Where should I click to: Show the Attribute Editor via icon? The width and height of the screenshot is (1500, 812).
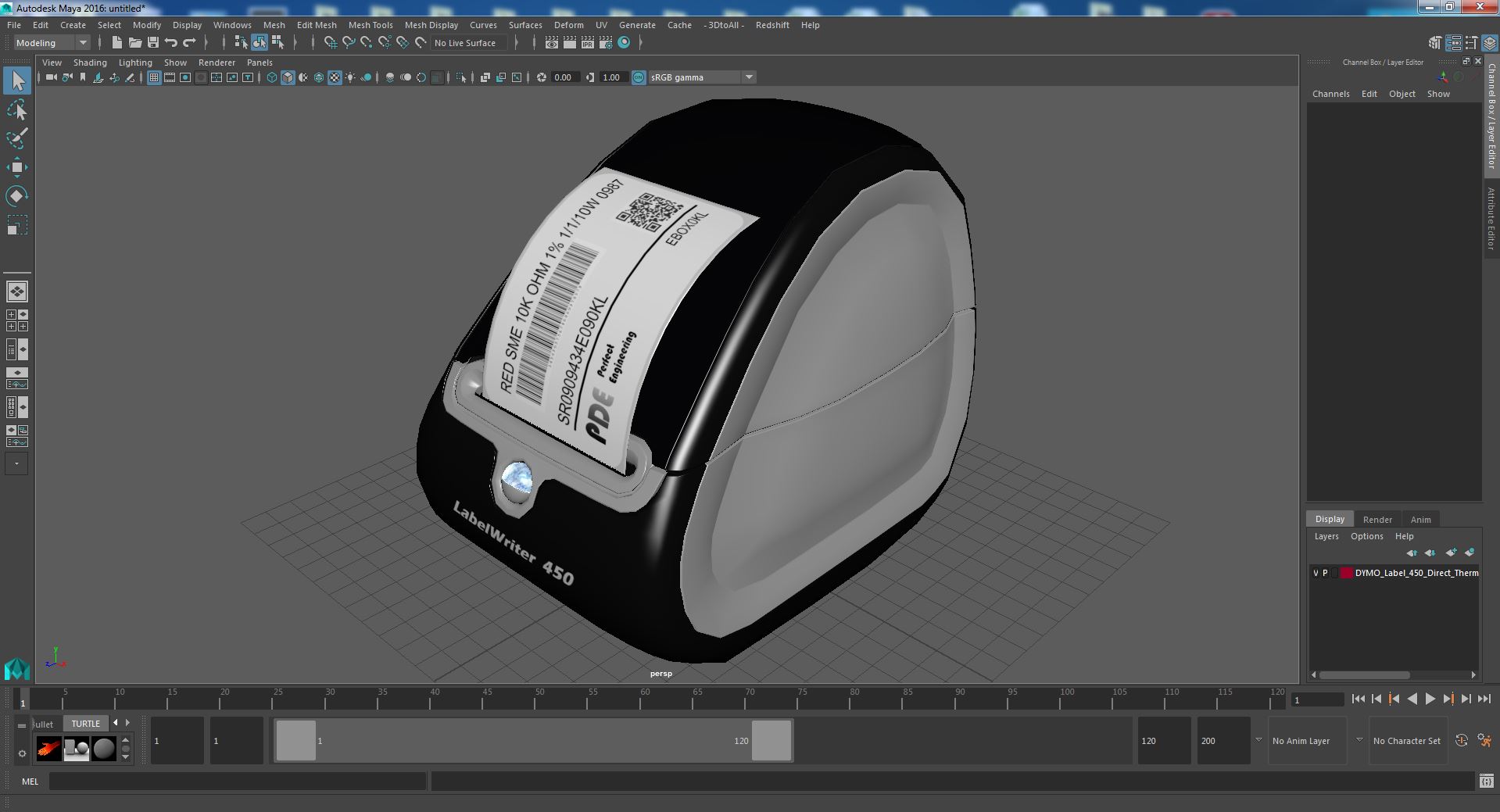[x=1453, y=43]
